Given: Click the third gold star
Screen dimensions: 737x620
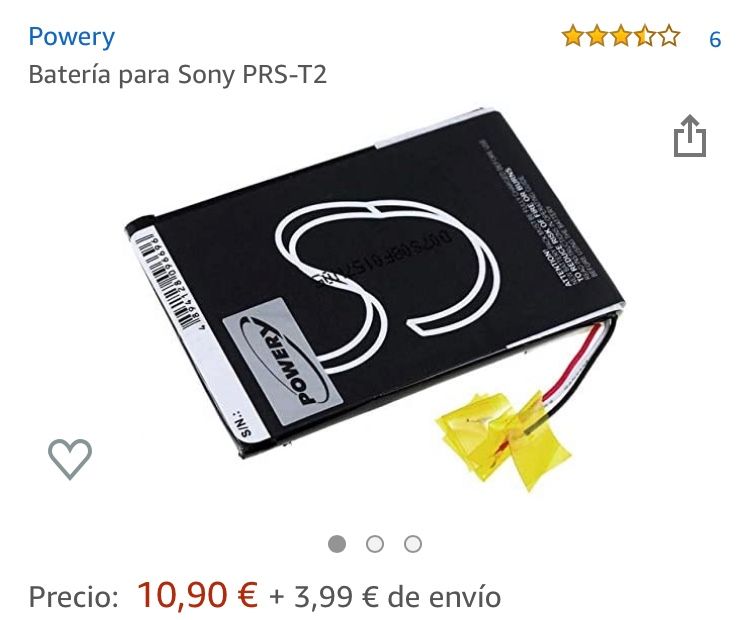Looking at the screenshot, I should coord(621,36).
